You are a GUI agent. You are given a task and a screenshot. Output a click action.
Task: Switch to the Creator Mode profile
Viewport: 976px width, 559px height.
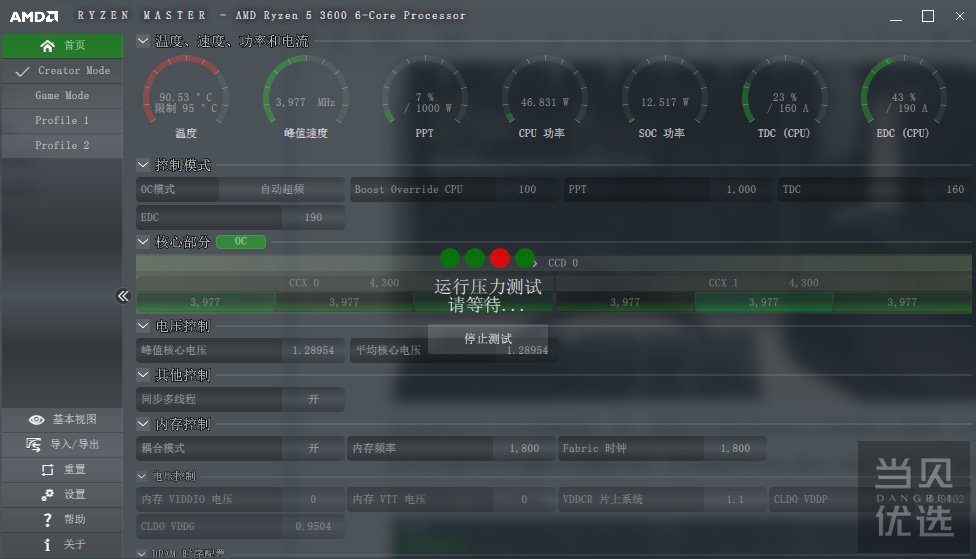point(62,70)
